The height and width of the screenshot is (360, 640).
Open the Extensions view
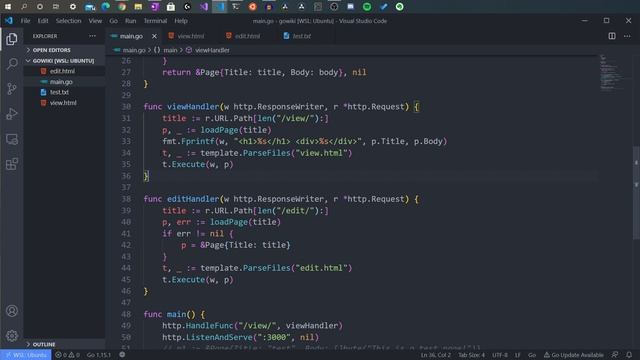(12, 164)
